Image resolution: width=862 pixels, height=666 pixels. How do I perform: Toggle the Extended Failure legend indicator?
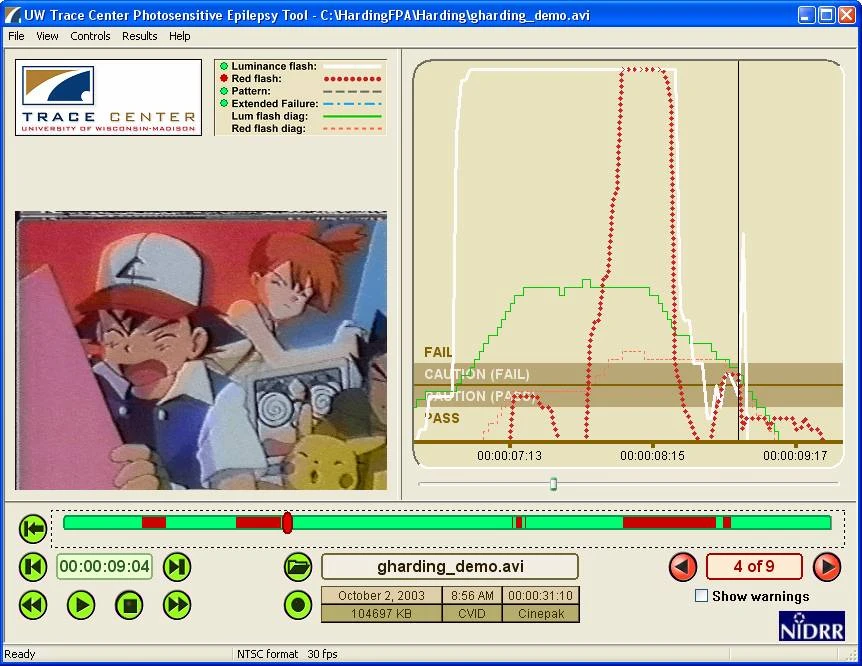(224, 104)
